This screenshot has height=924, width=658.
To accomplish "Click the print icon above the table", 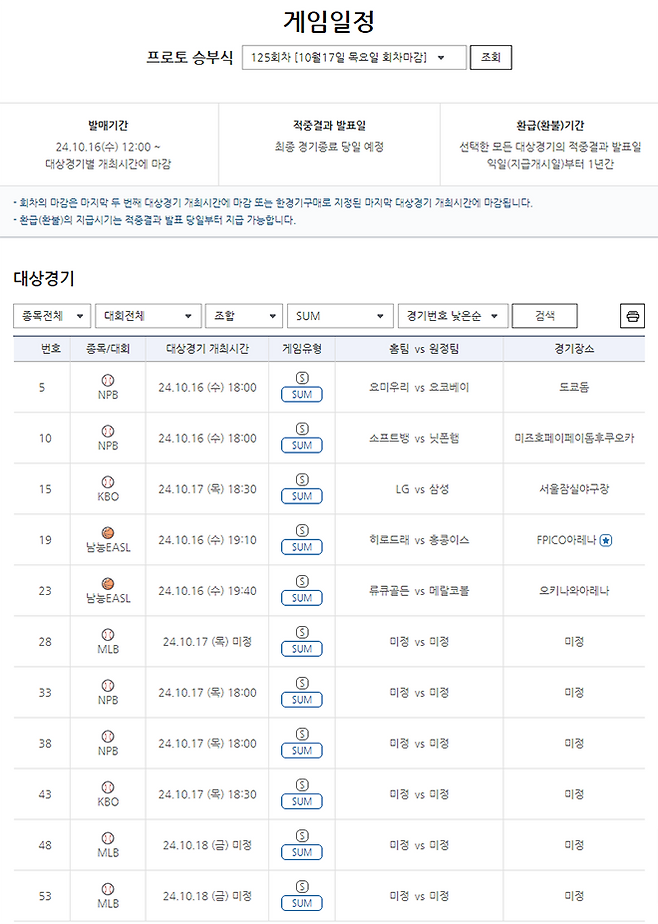I will [x=632, y=316].
